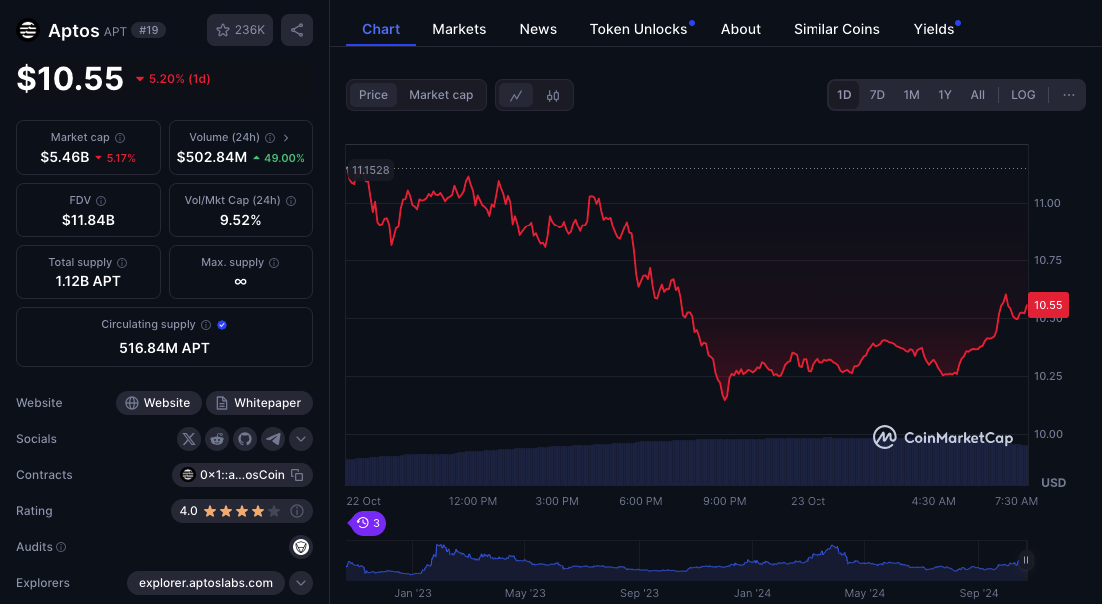Image resolution: width=1102 pixels, height=604 pixels.
Task: Click the 5.20% (1d) price change
Action: click(x=174, y=79)
